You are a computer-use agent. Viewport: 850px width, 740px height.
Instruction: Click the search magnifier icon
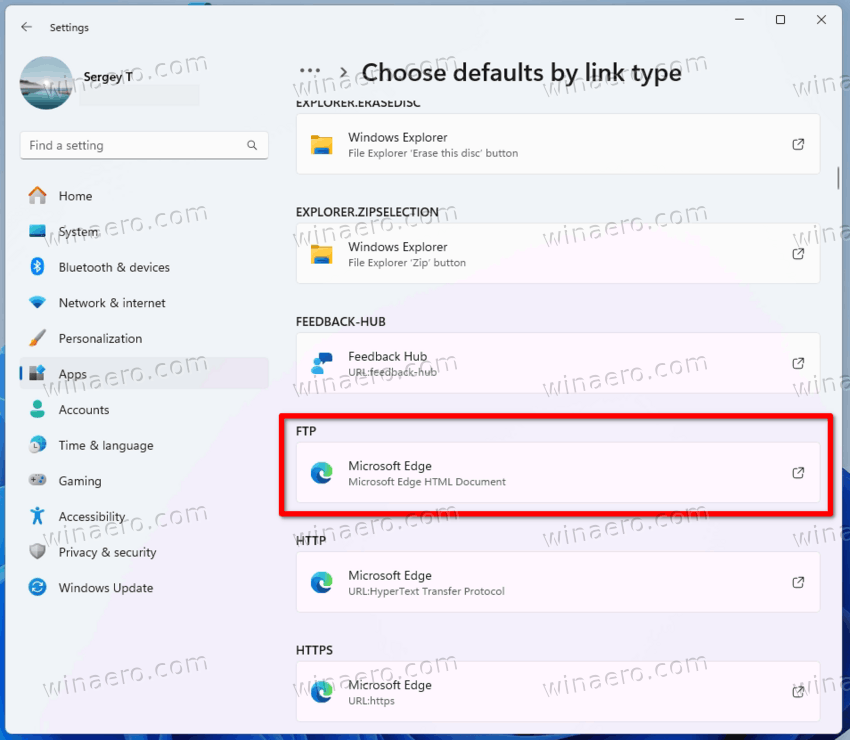coord(252,145)
